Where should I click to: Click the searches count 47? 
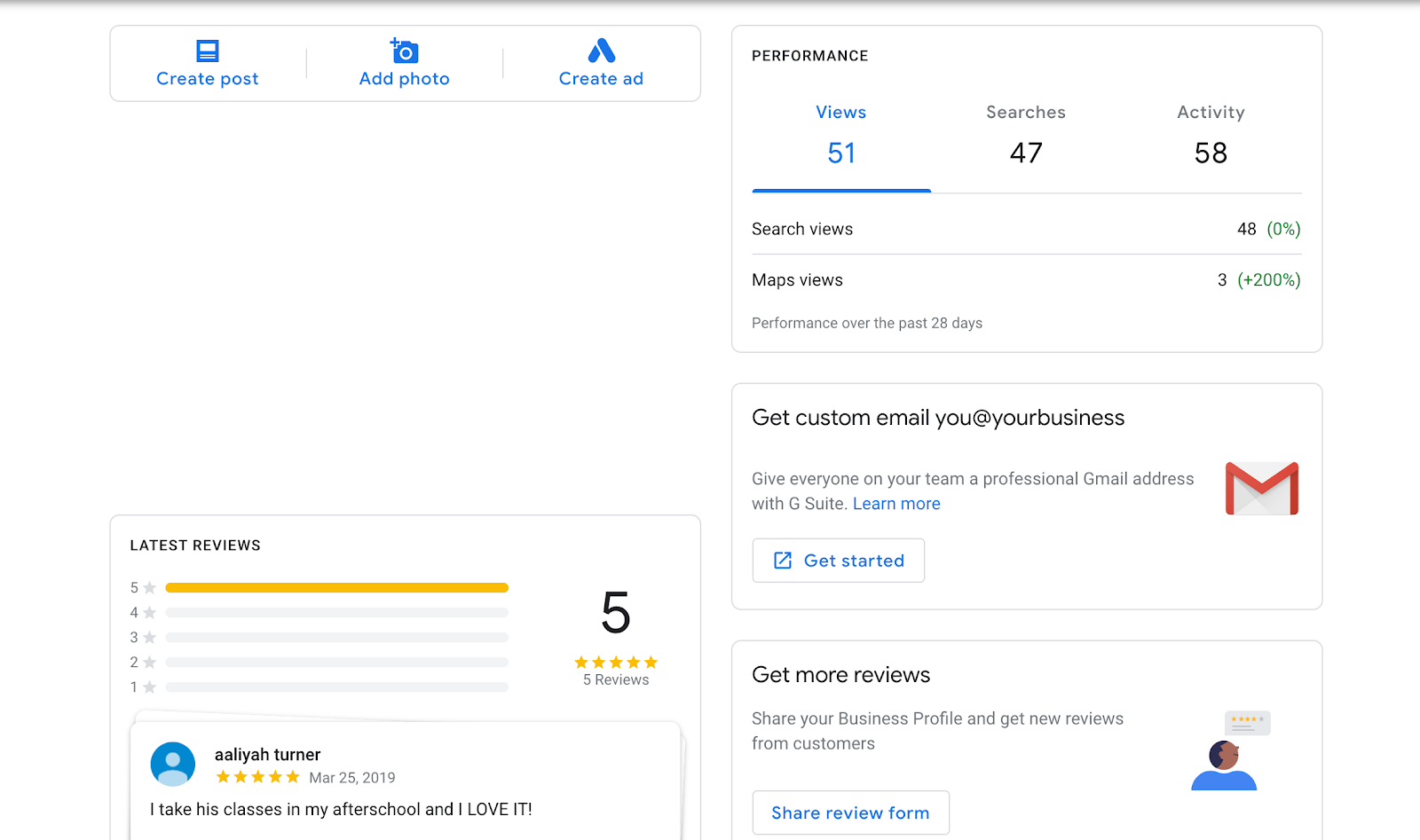1026,153
